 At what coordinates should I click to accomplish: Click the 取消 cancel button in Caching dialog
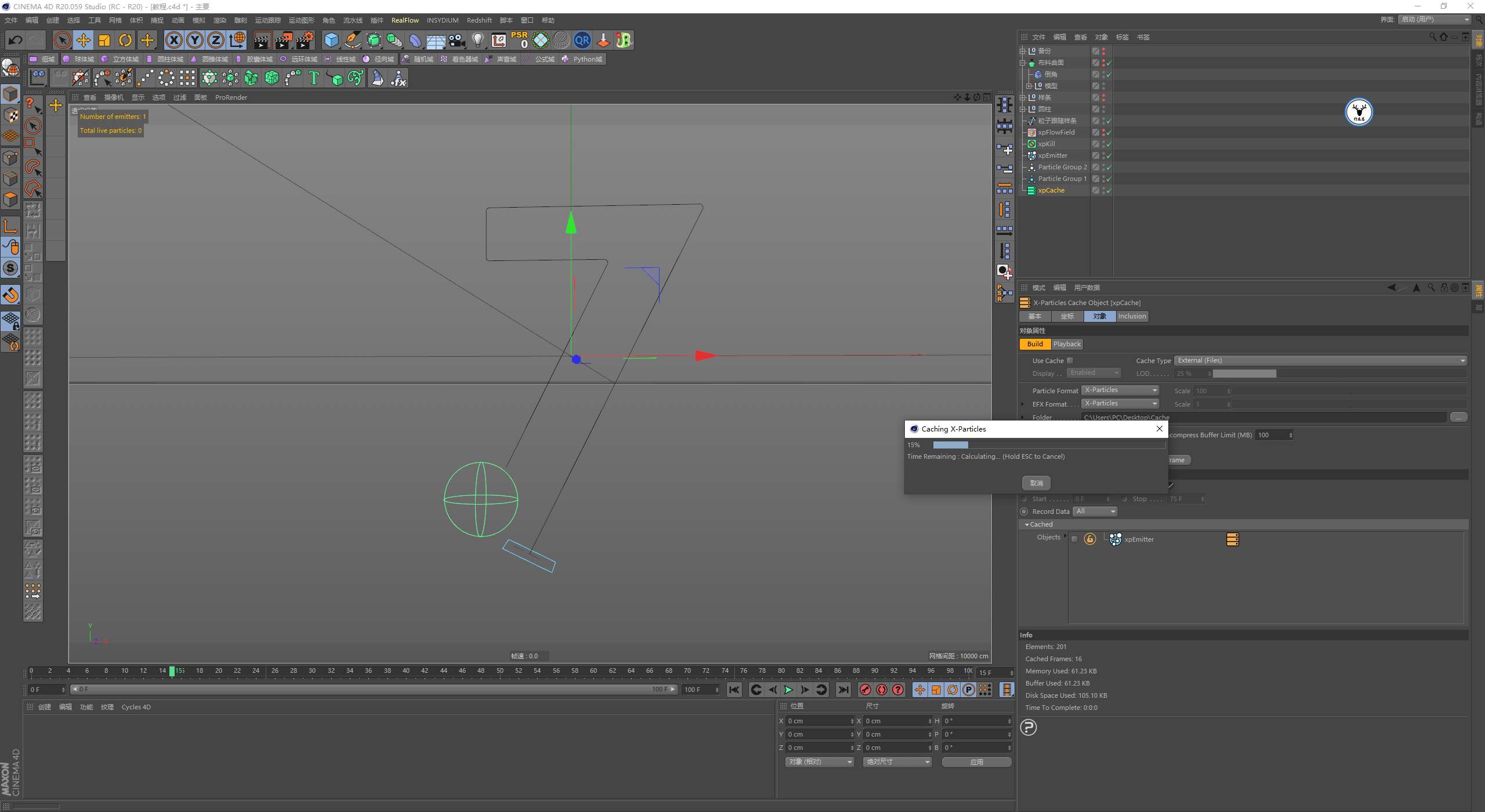(x=1036, y=483)
